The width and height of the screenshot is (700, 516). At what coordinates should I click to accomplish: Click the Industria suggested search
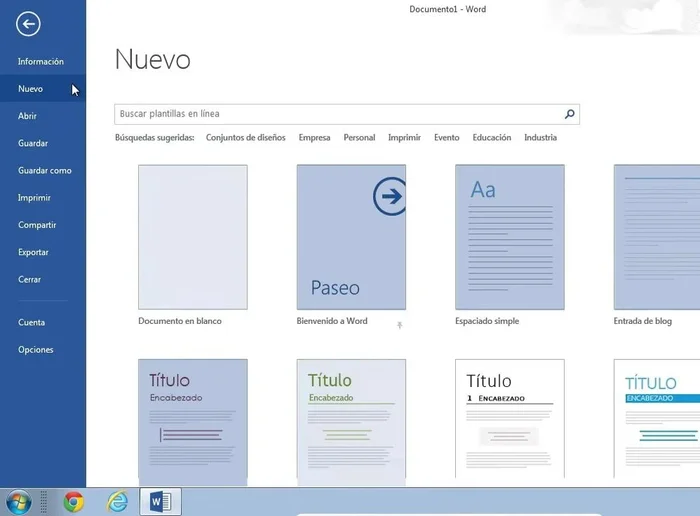click(541, 137)
